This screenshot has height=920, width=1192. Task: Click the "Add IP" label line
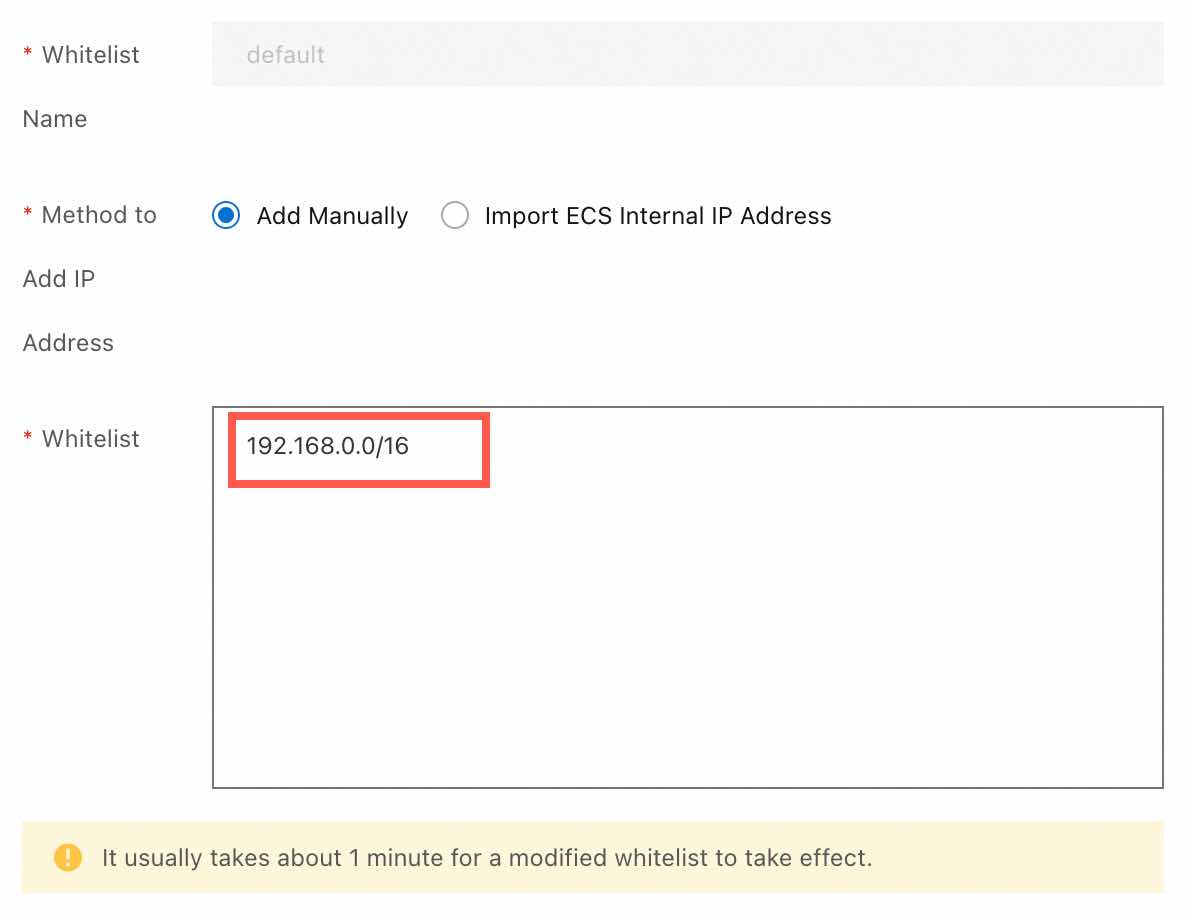(59, 279)
